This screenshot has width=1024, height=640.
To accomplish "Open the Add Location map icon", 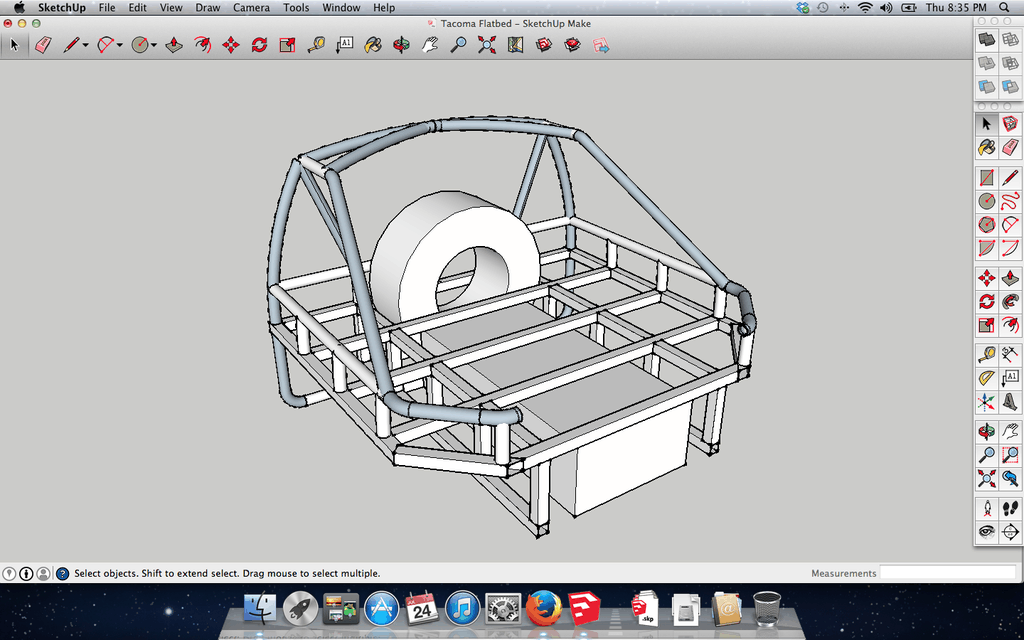I will tap(515, 45).
